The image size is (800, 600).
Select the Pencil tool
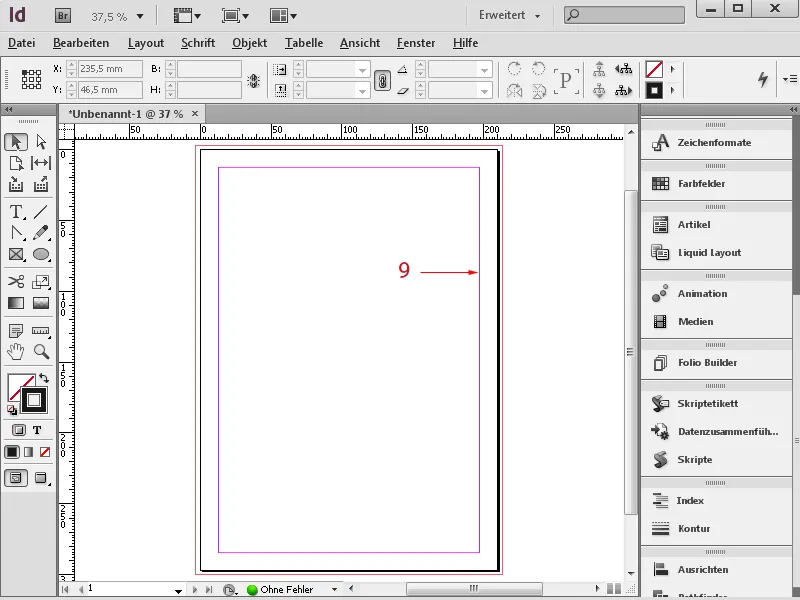[x=41, y=233]
